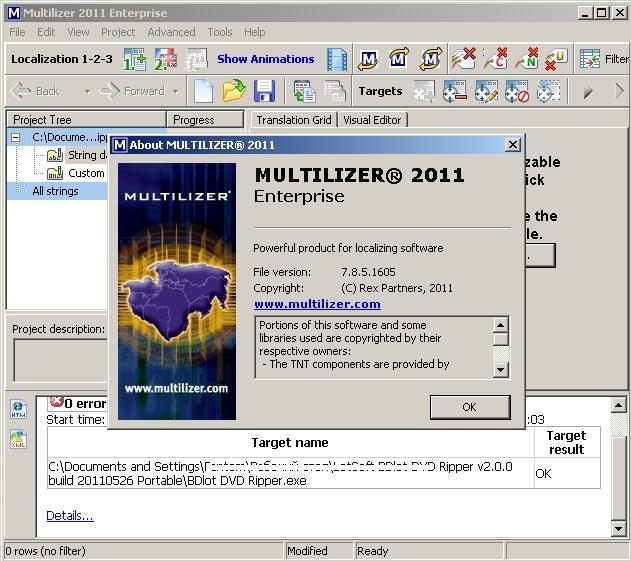The width and height of the screenshot is (631, 561).
Task: Click the greyed-out grid export icon
Action: 335,91
